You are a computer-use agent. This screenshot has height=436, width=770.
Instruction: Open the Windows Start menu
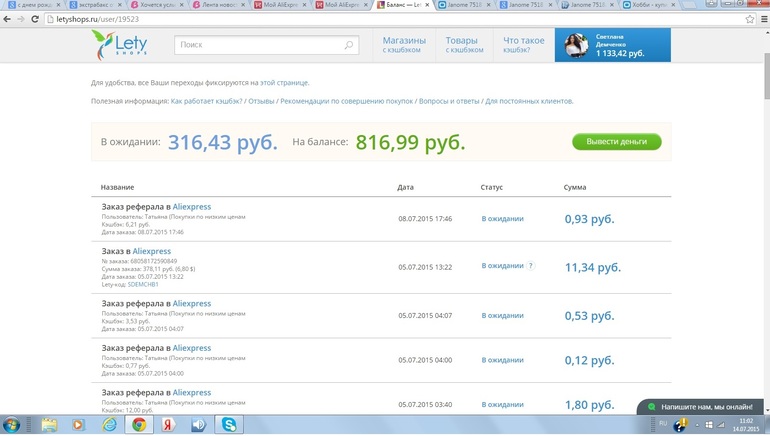(x=14, y=425)
